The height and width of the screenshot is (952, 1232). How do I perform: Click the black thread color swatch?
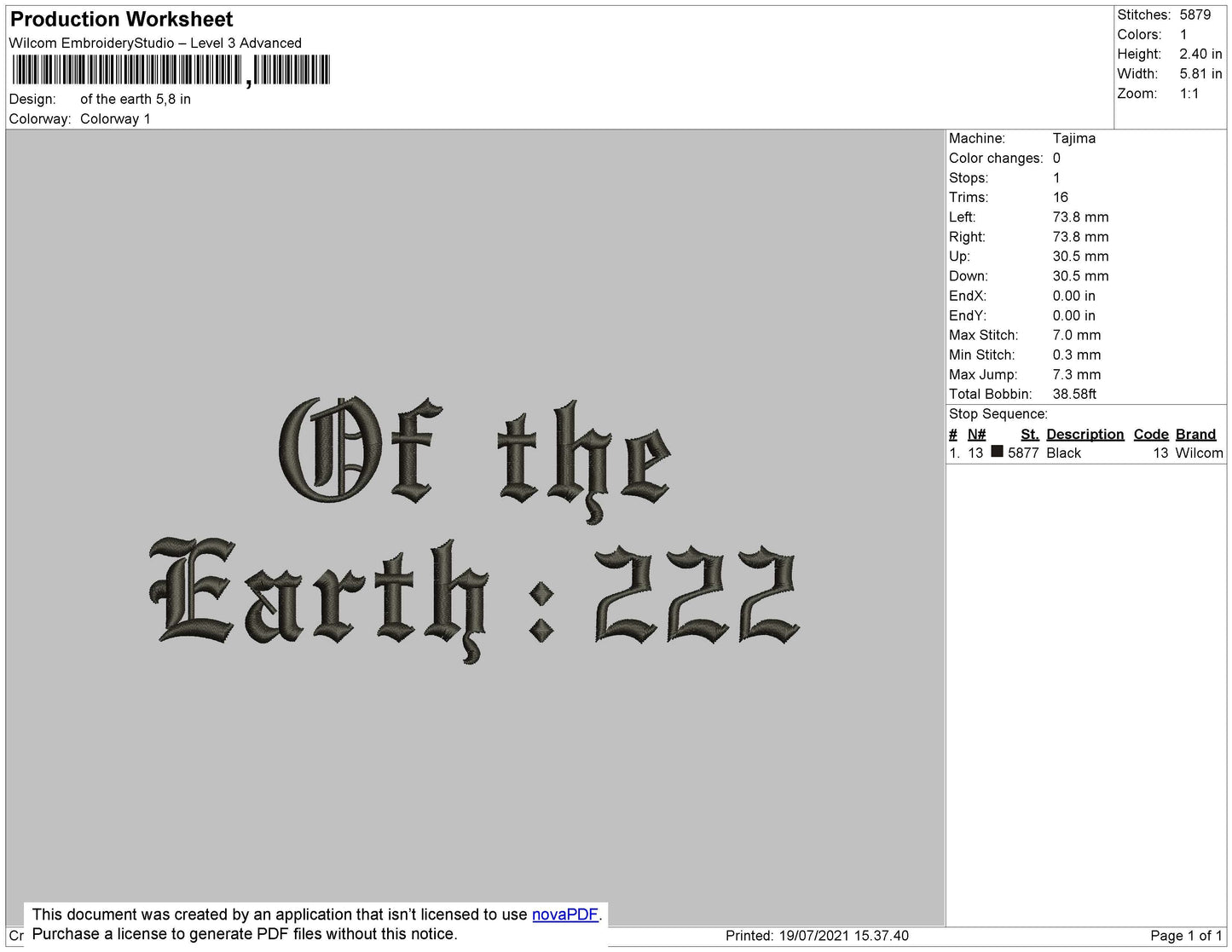click(997, 452)
